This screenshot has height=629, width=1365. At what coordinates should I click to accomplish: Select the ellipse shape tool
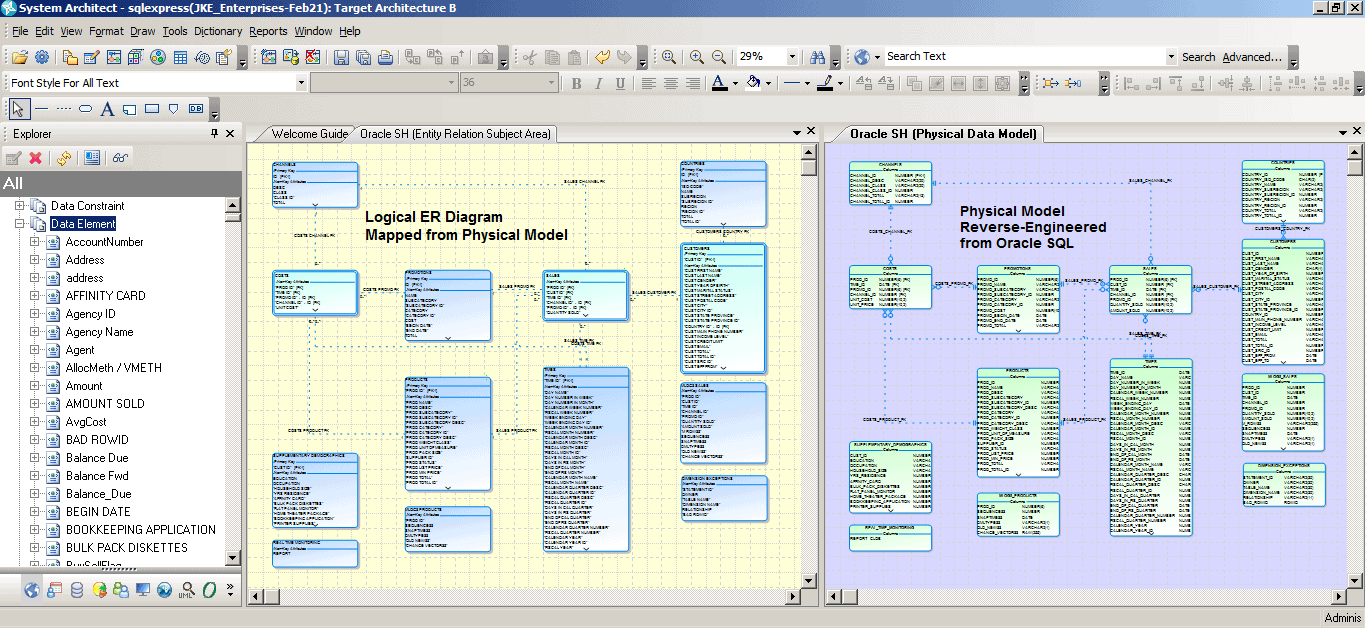[x=85, y=109]
